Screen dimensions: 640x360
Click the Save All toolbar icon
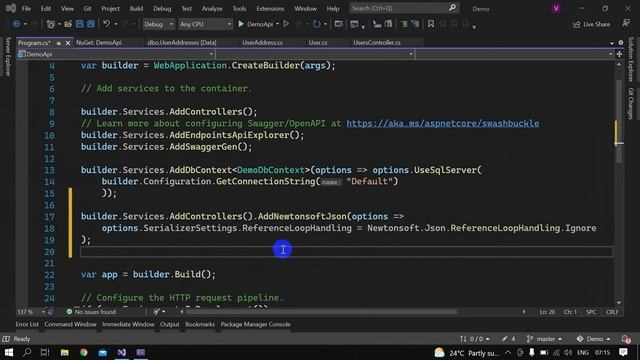coord(91,24)
